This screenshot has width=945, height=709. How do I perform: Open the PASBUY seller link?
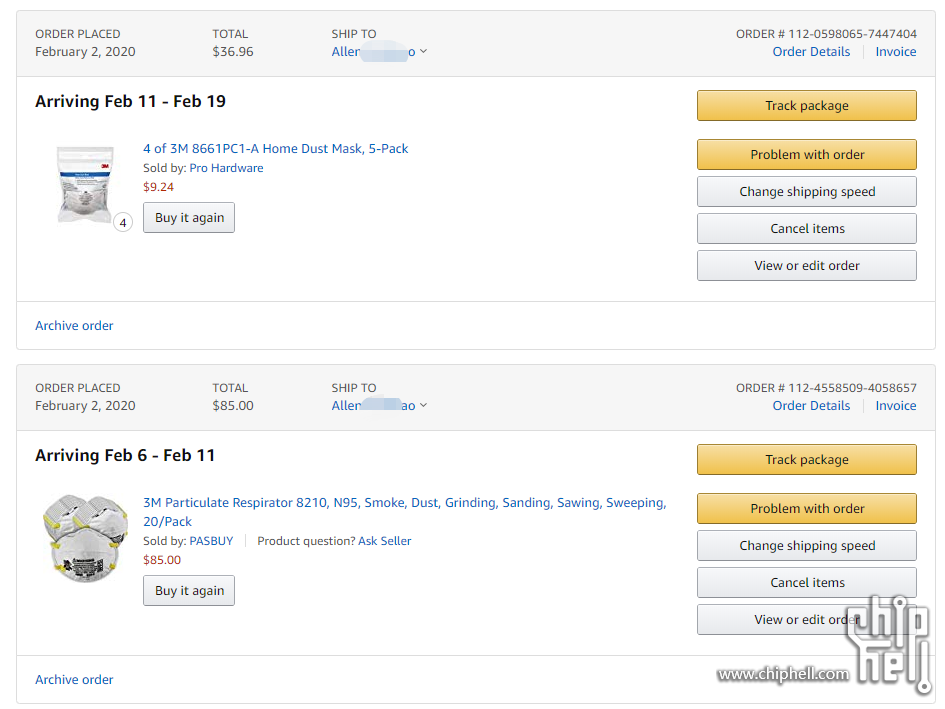coord(211,541)
